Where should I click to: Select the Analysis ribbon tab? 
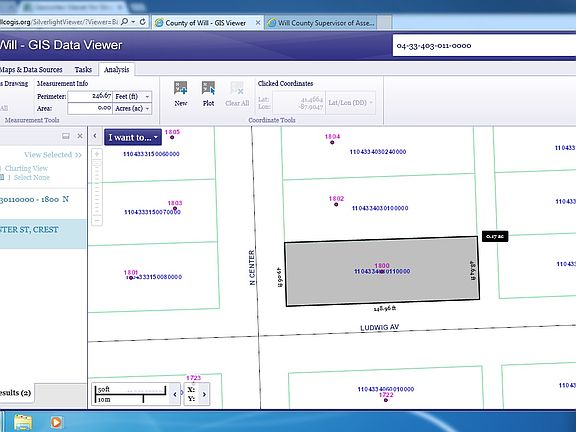pos(116,69)
